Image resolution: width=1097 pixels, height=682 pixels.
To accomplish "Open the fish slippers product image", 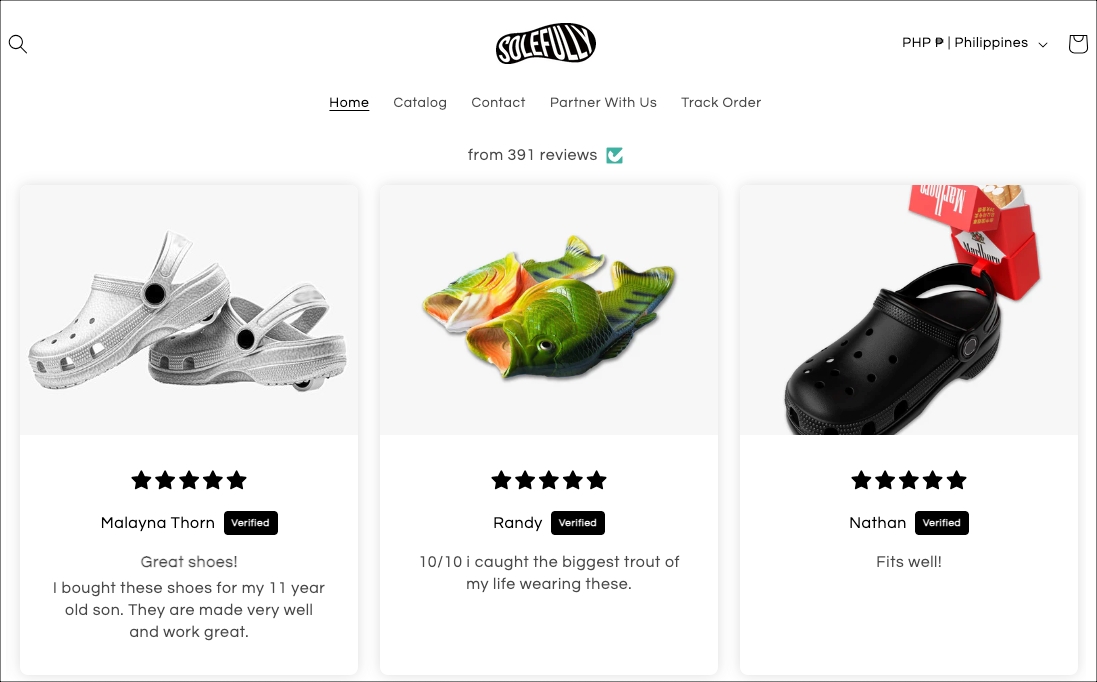I will point(548,310).
